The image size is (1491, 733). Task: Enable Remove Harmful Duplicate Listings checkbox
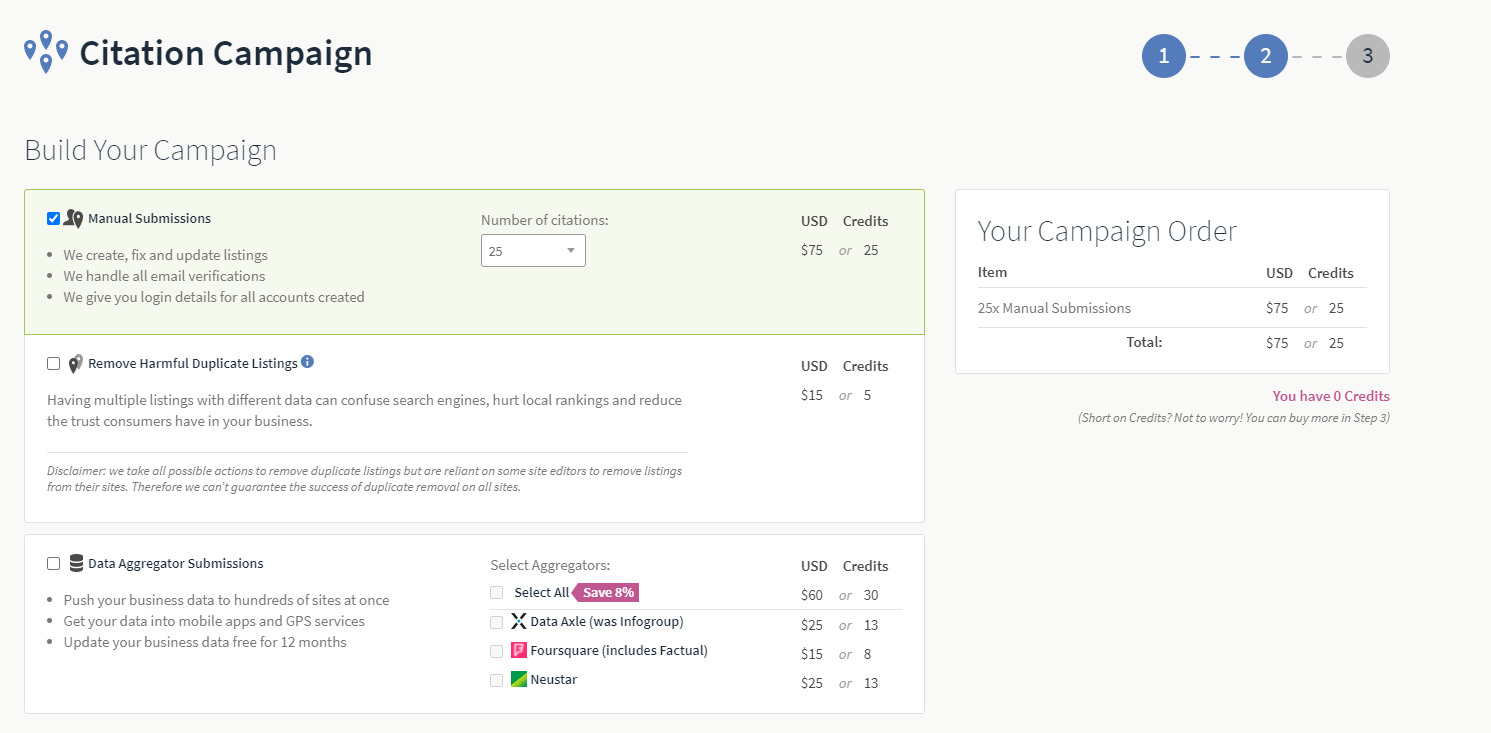click(x=54, y=364)
